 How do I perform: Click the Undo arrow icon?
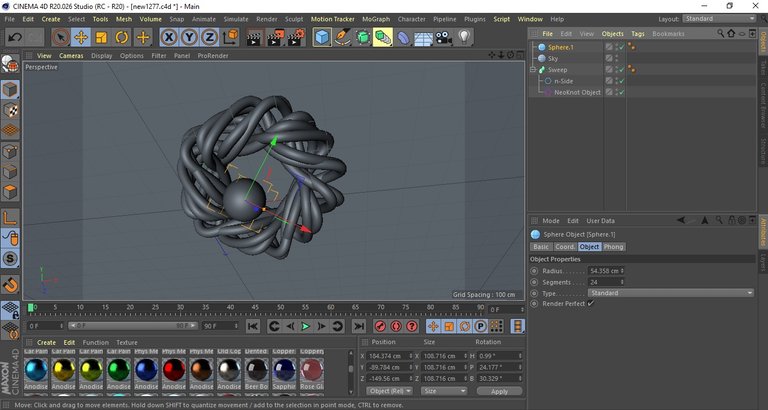[x=15, y=37]
